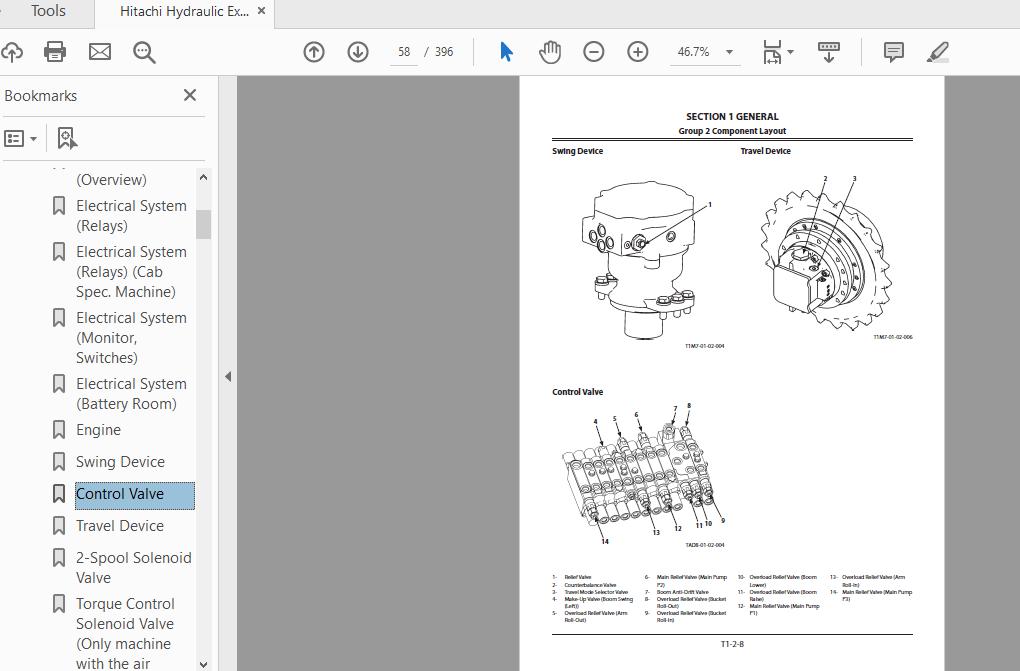Select the Hitachi Hydraulic Ex... document tab
The width and height of the screenshot is (1020, 671).
(x=184, y=12)
